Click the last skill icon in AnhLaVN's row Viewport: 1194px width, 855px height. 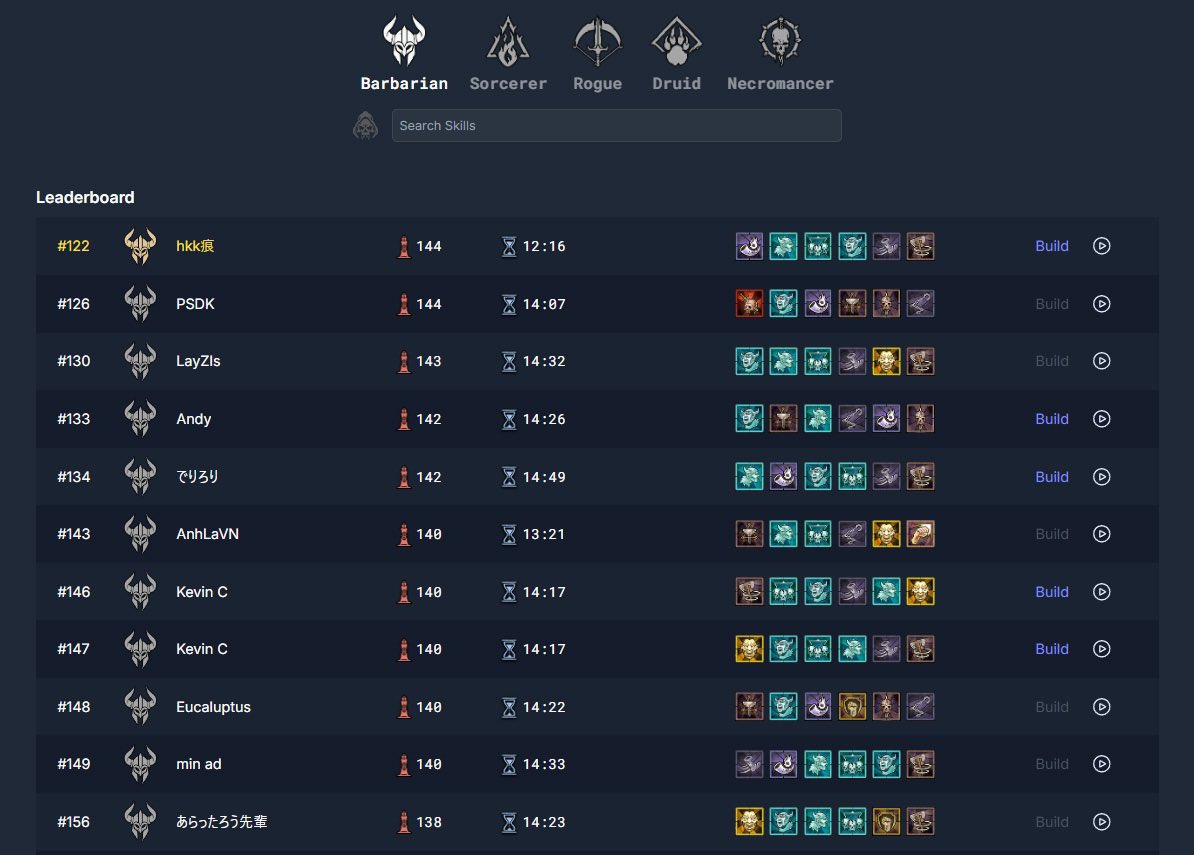[921, 534]
